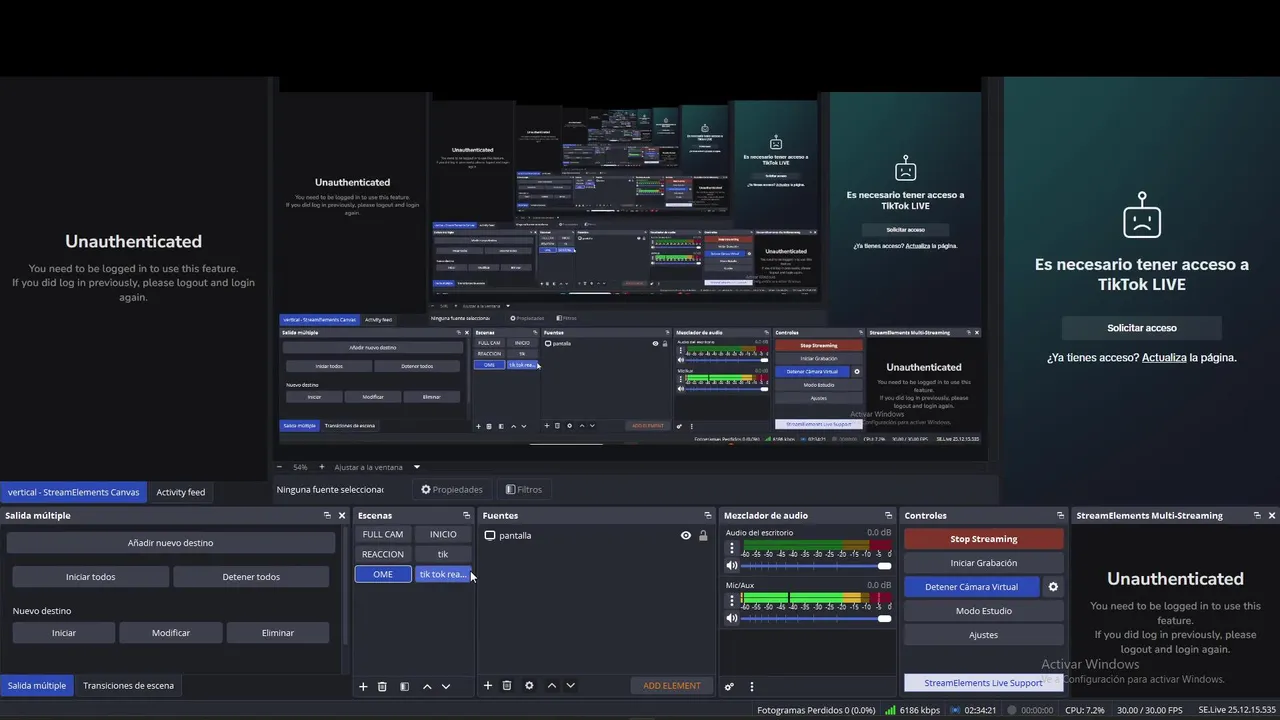Open advanced audio properties gears icon
The width and height of the screenshot is (1280, 720).
coord(730,687)
